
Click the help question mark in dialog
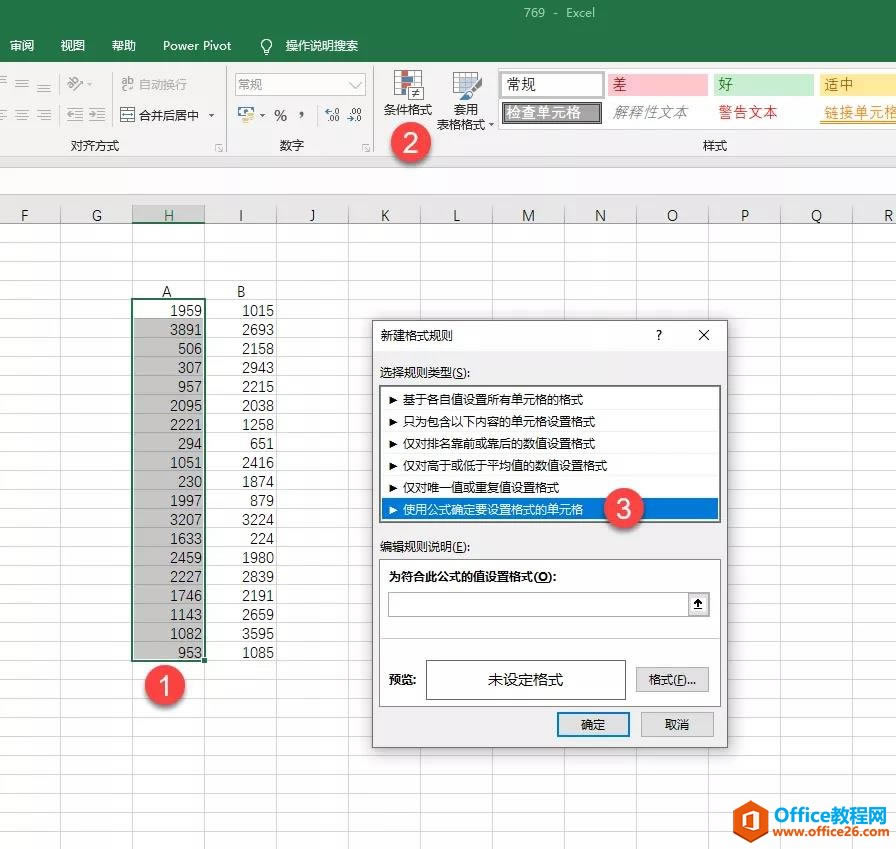pos(659,336)
